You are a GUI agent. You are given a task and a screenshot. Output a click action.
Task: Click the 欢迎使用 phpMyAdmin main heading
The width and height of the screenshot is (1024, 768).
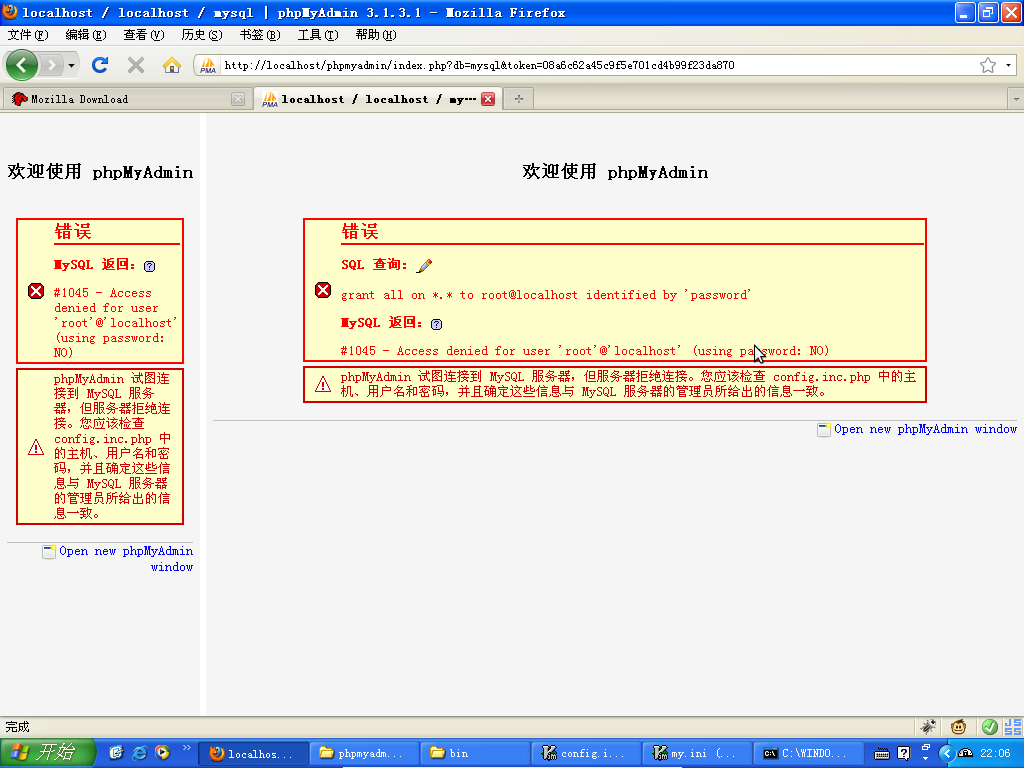point(615,172)
